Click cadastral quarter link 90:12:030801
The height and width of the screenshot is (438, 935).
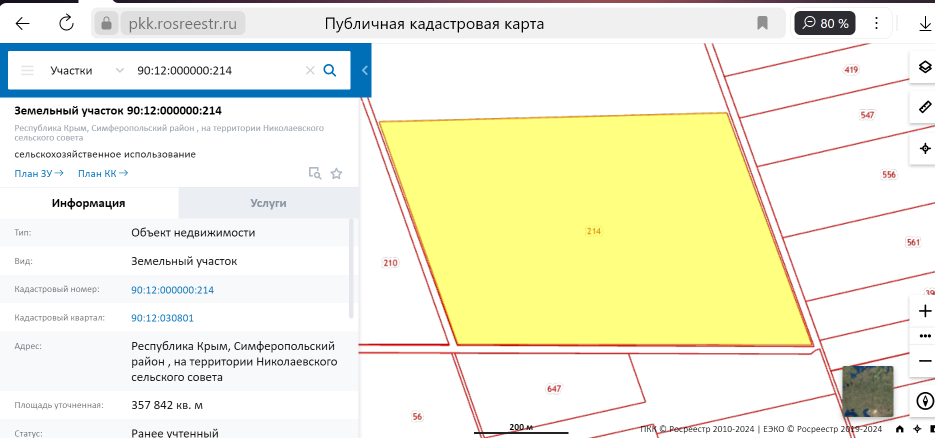162,318
